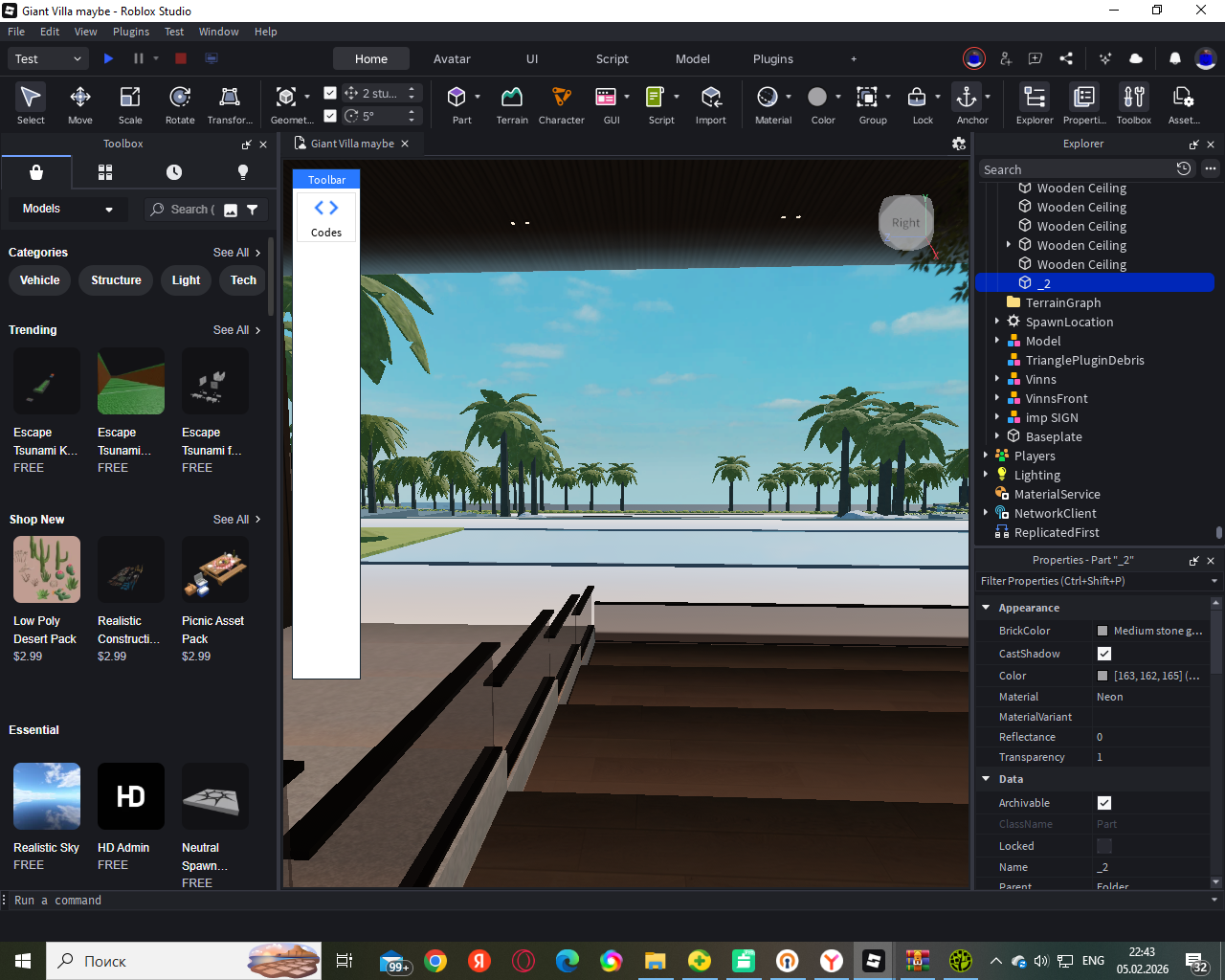Click the Explorer Search field
1225x980 pixels.
coord(1077,169)
